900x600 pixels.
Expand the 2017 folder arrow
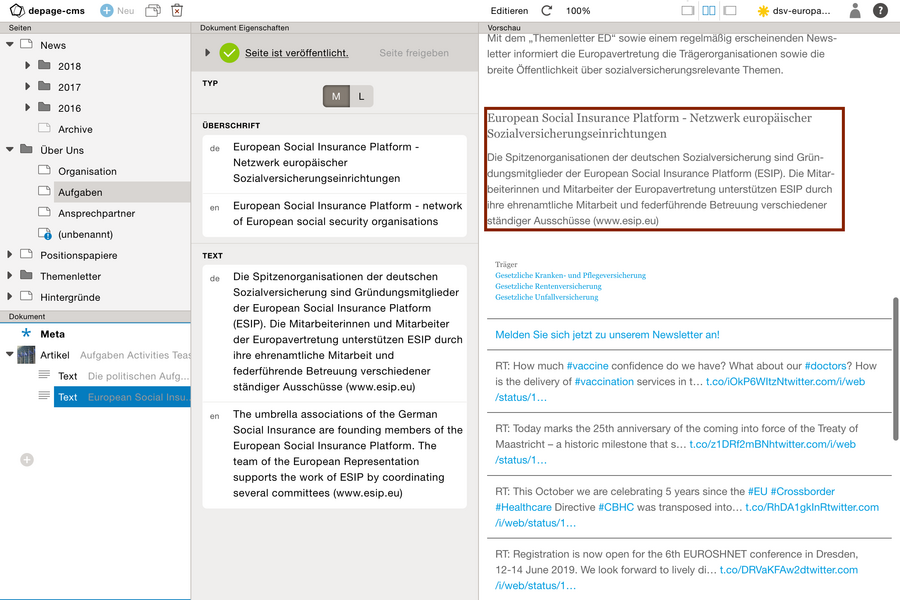[27, 87]
